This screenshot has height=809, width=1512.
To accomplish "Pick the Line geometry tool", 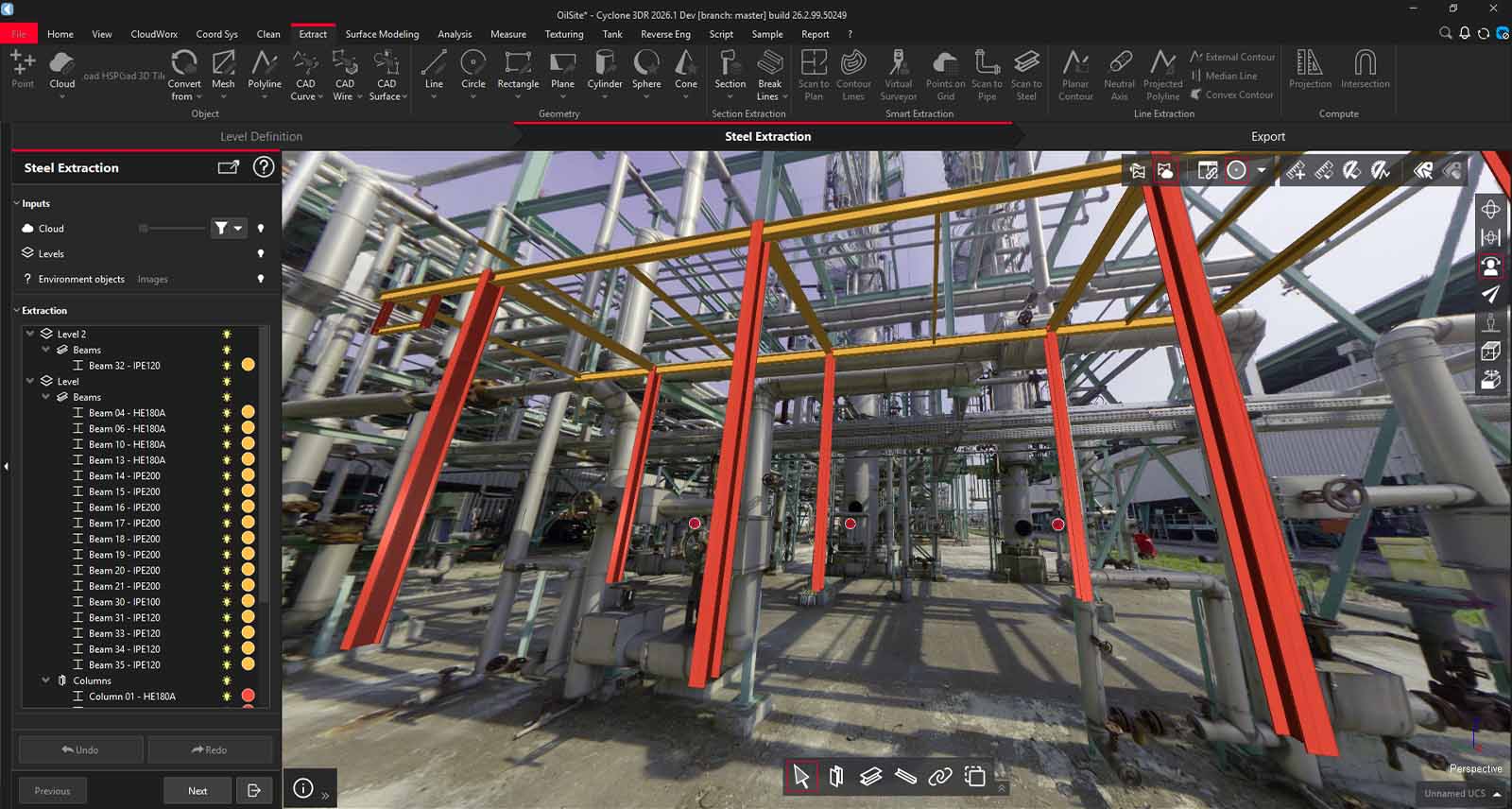I will pos(434,74).
